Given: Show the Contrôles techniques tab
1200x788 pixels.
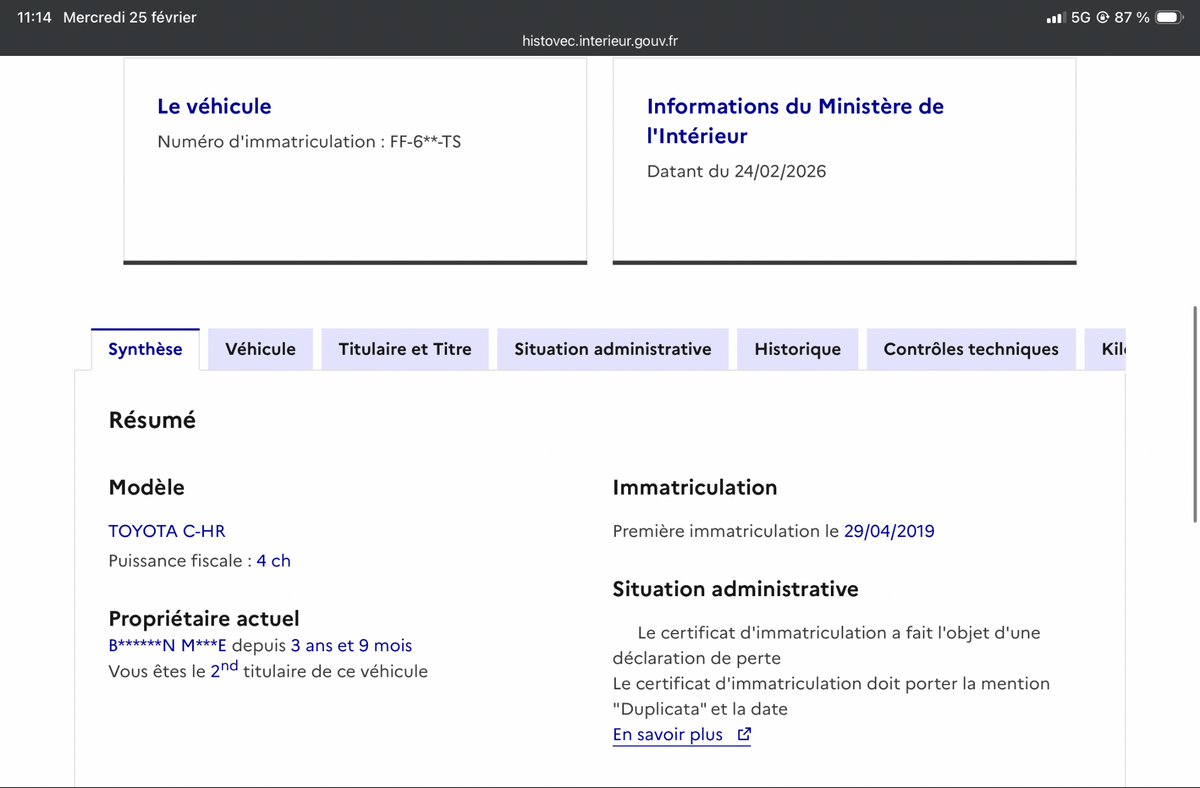Looking at the screenshot, I should tap(970, 349).
